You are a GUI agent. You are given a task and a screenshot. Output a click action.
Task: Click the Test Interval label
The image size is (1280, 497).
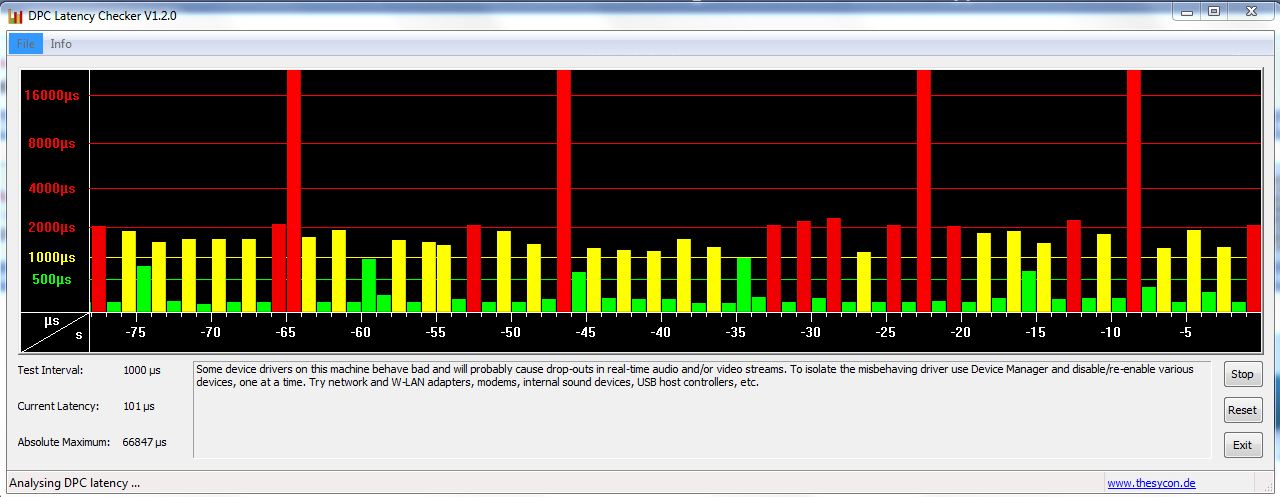50,370
